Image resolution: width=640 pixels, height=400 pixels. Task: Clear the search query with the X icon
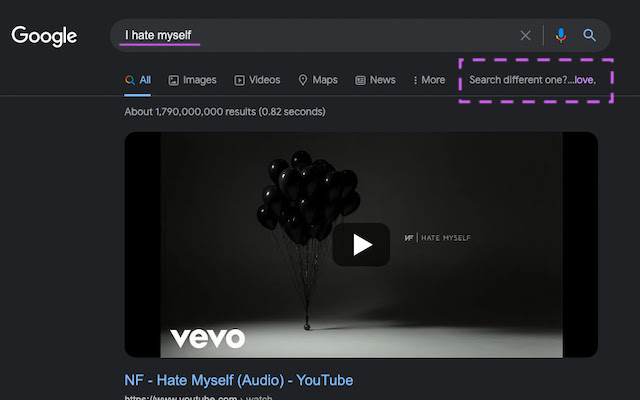525,36
